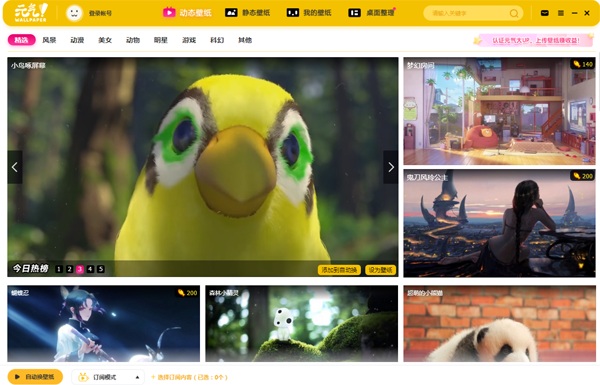
Task: Select slide 4 of 今日热榜
Action: click(90, 269)
